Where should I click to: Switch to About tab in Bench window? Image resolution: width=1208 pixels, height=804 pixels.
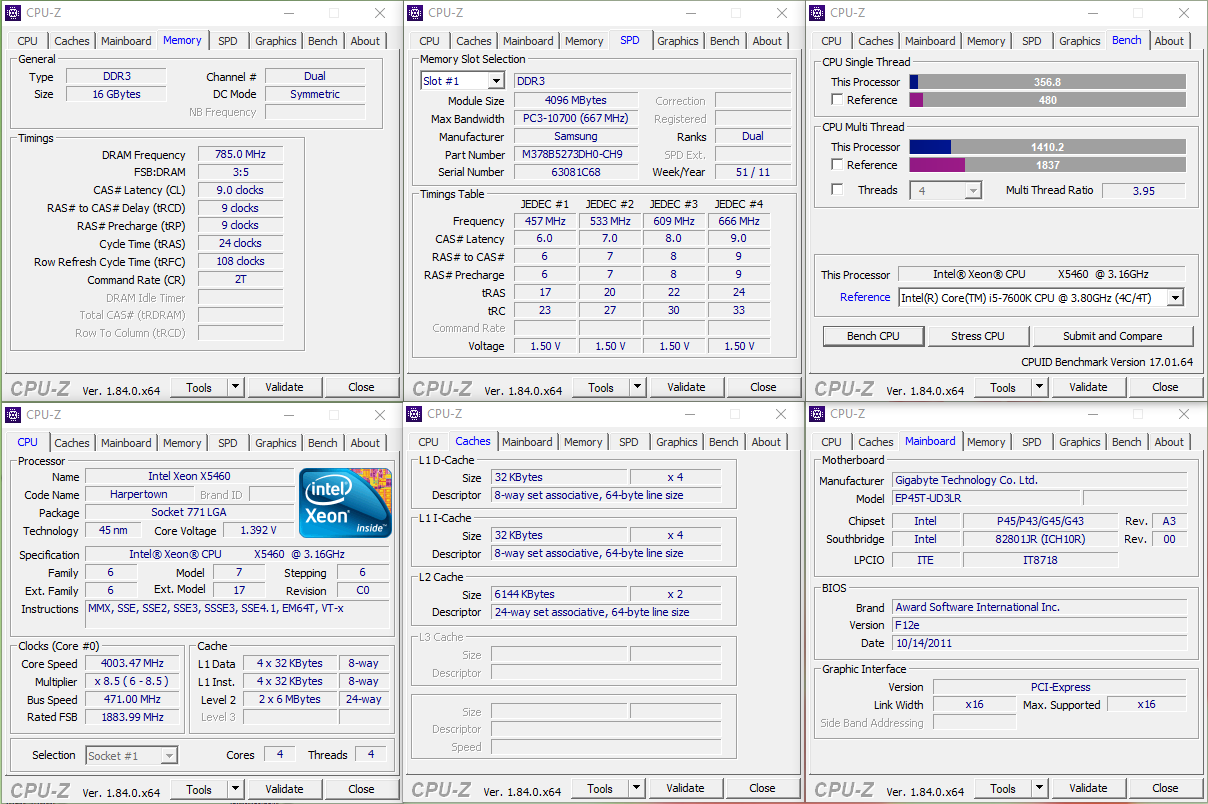[1169, 41]
